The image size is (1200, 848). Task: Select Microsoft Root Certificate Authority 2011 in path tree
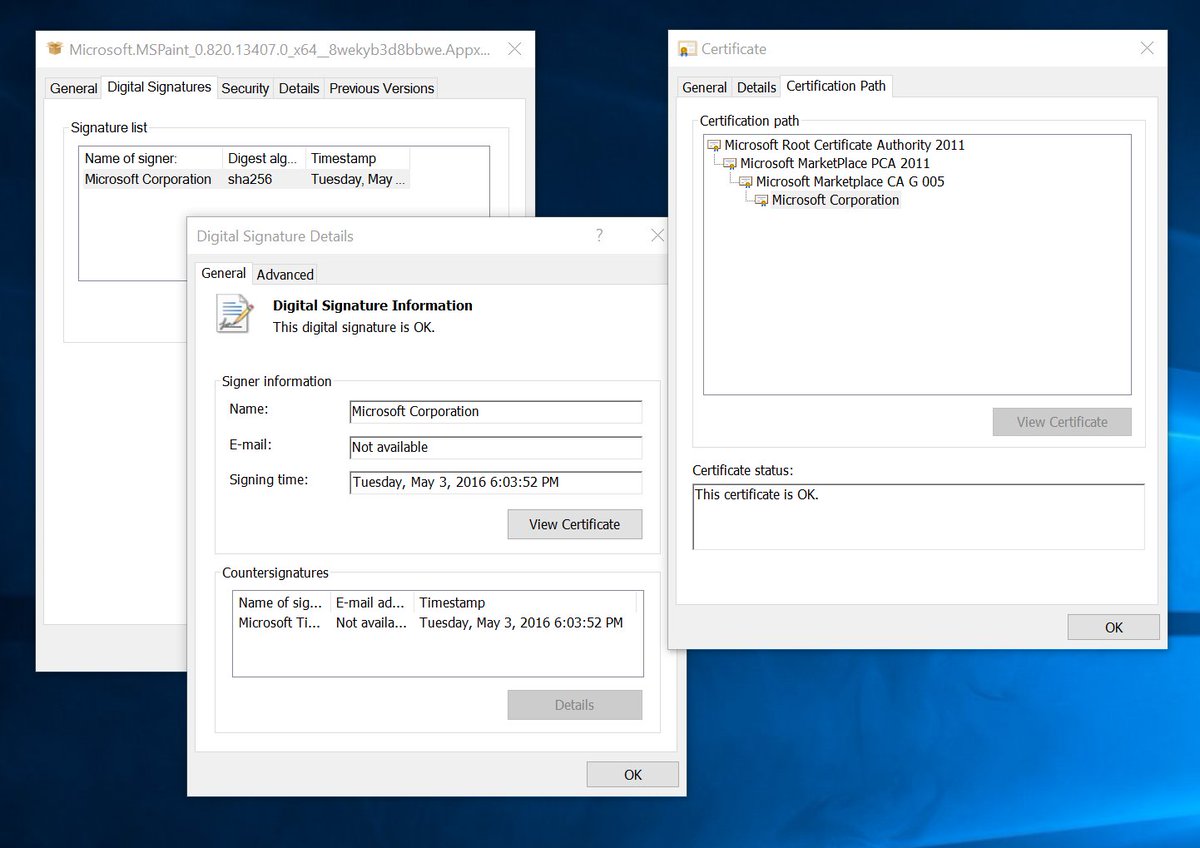(844, 145)
